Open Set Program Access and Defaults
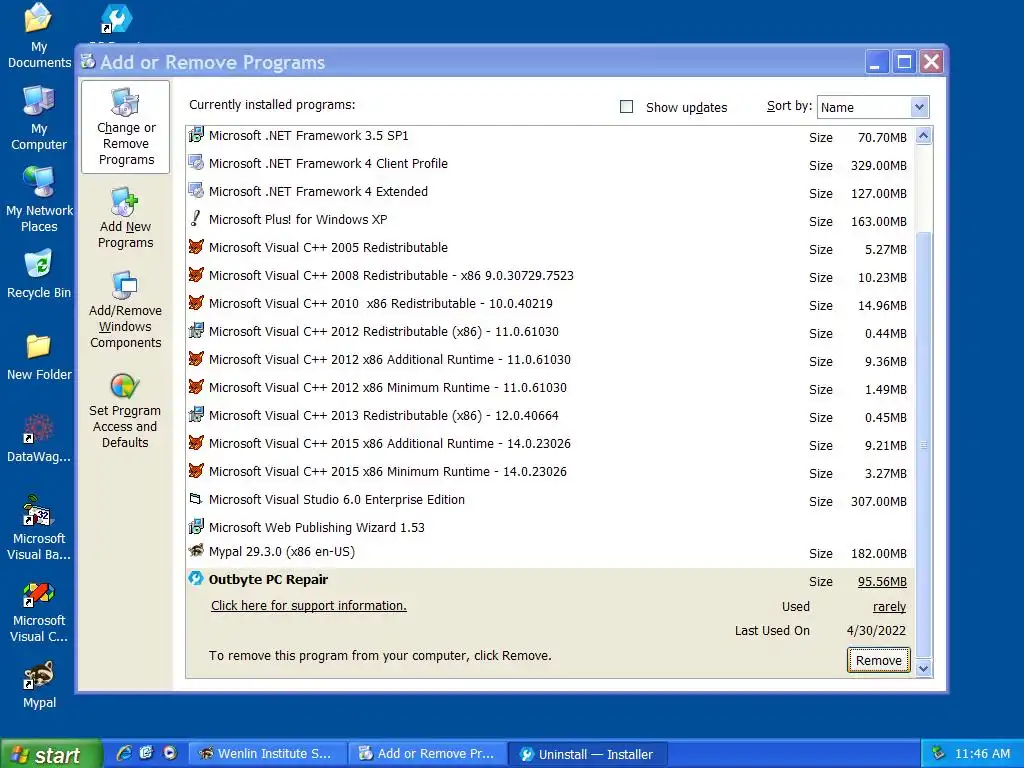1024x768 pixels. [125, 410]
